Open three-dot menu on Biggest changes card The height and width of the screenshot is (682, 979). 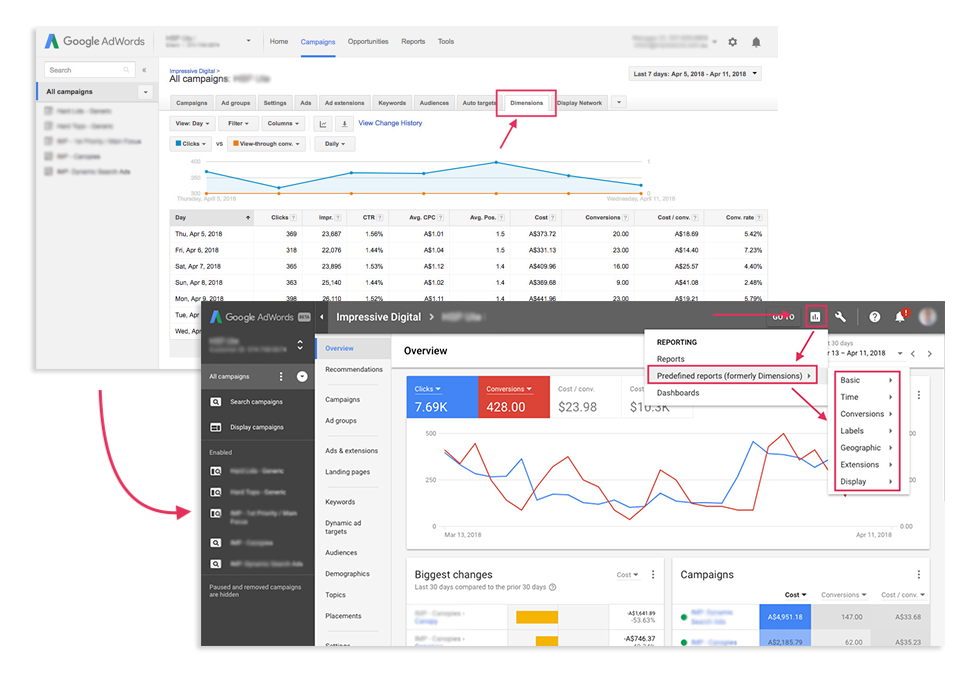pyautogui.click(x=653, y=575)
